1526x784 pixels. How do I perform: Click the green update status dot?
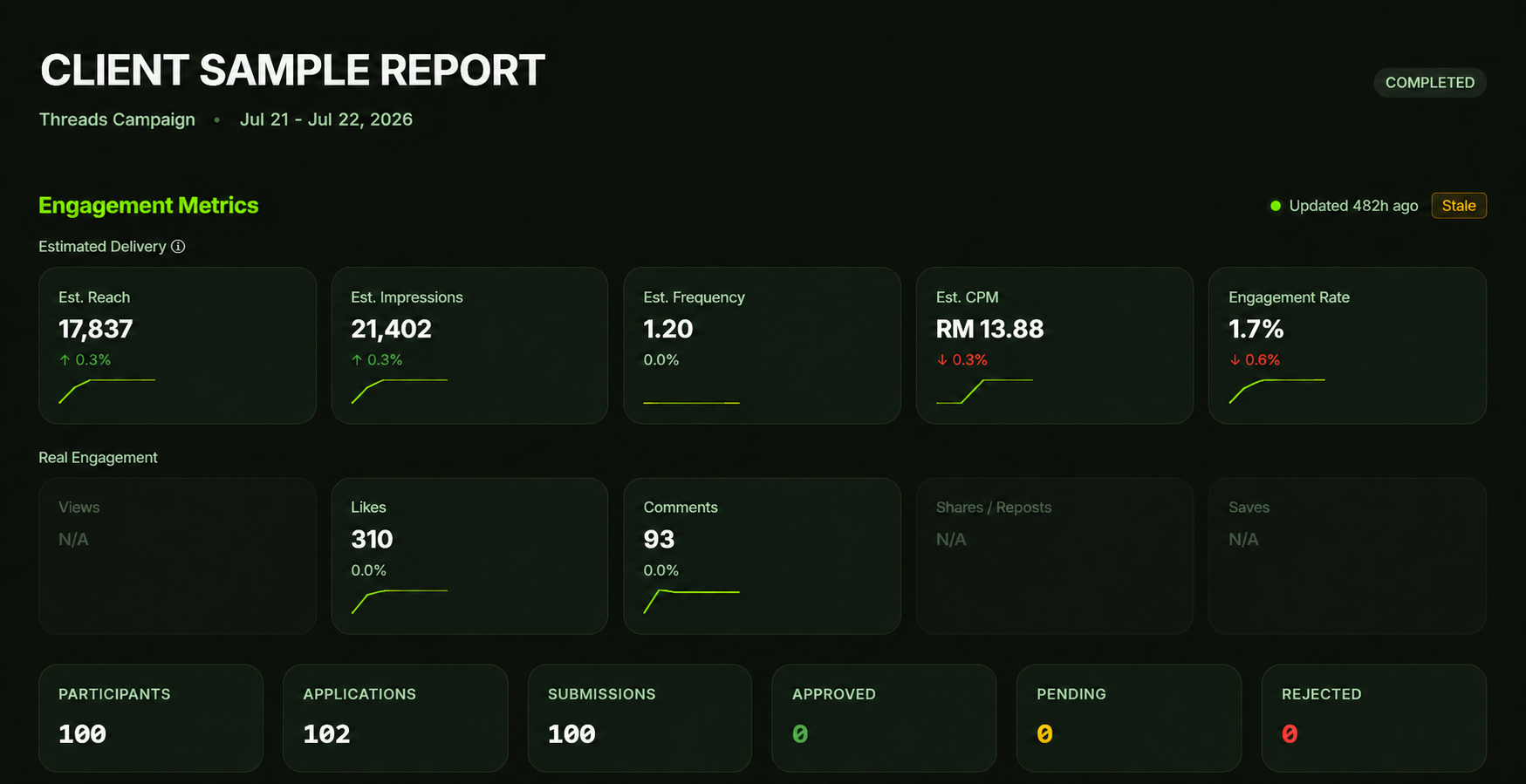point(1276,206)
